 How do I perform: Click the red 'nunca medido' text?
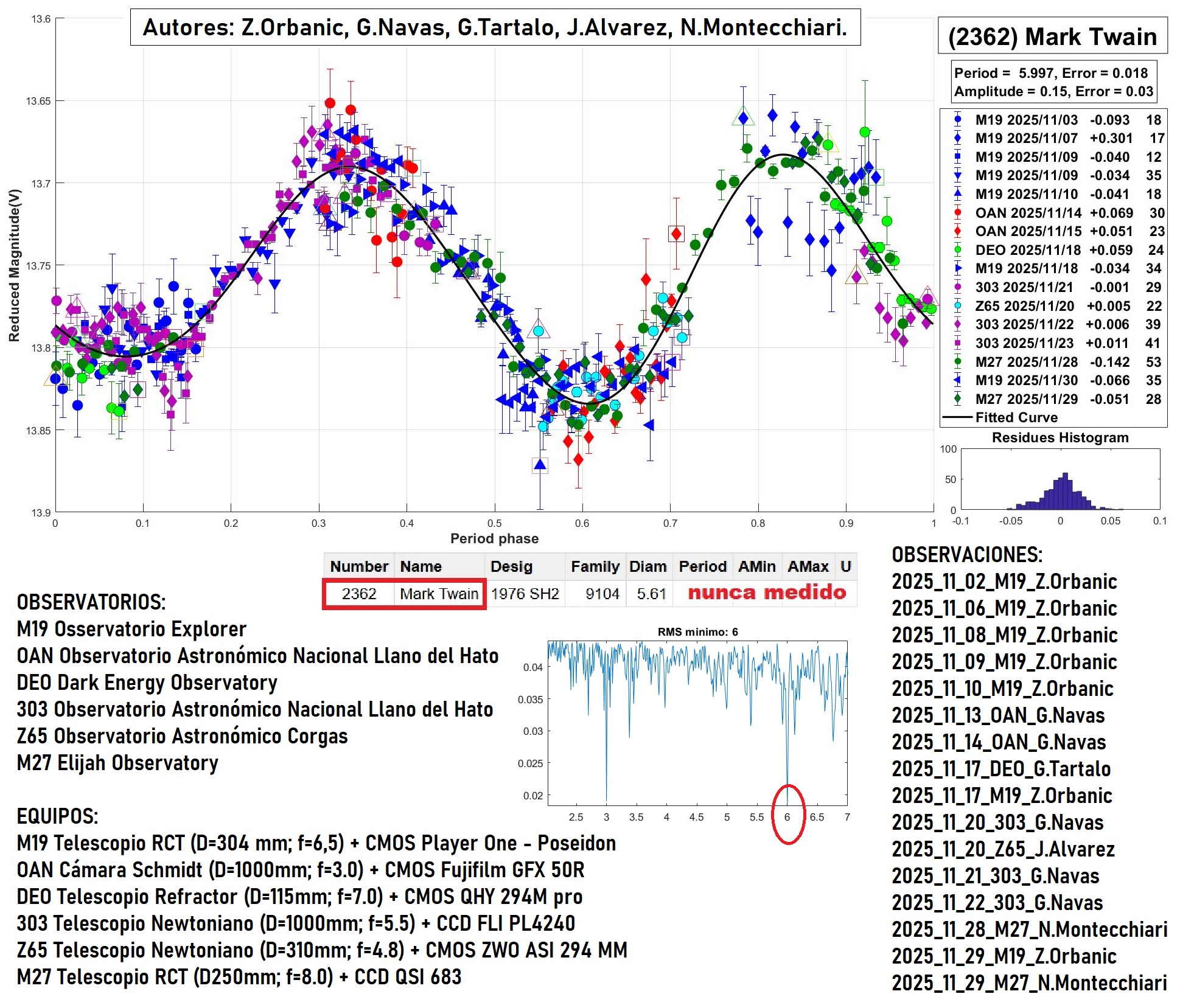(767, 593)
